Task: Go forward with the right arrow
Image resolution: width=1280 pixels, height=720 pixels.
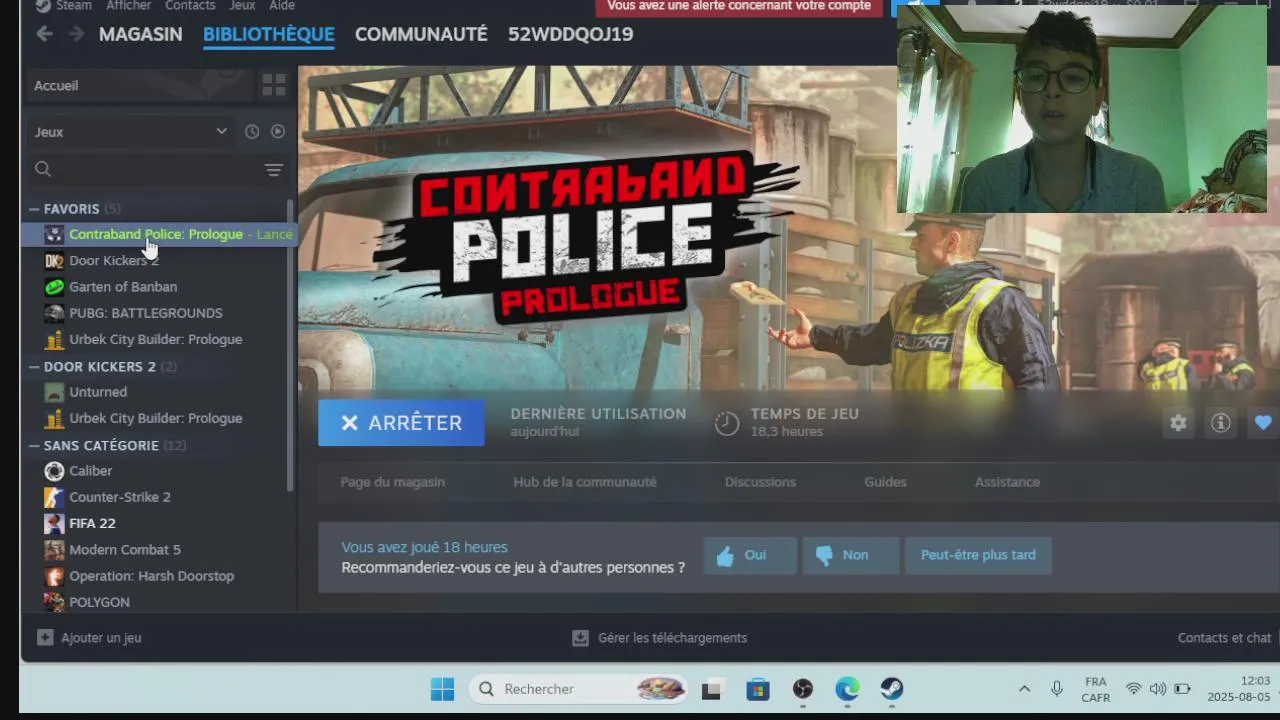Action: pyautogui.click(x=77, y=34)
